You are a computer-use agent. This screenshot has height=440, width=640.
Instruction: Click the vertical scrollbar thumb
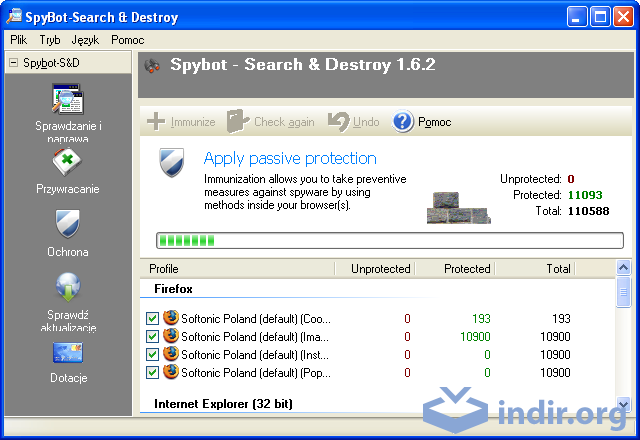(x=623, y=292)
